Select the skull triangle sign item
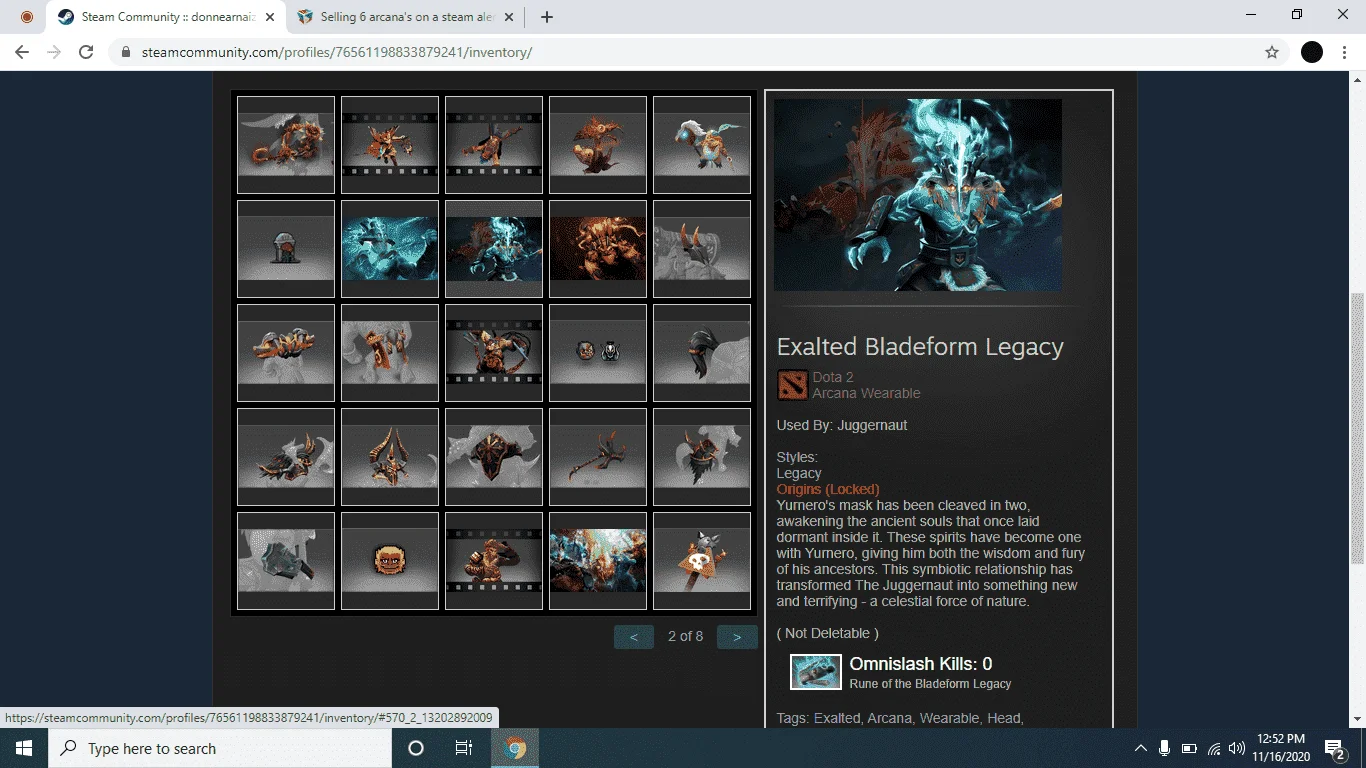 point(702,561)
